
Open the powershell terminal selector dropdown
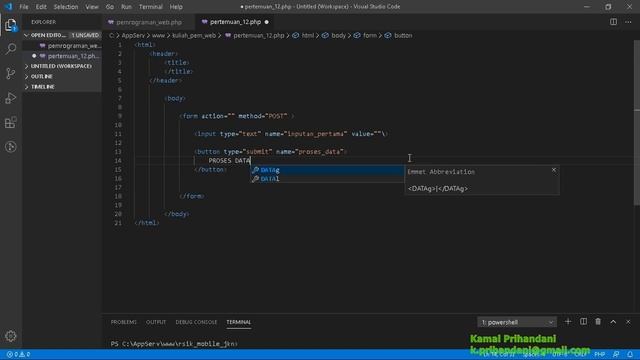click(517, 322)
